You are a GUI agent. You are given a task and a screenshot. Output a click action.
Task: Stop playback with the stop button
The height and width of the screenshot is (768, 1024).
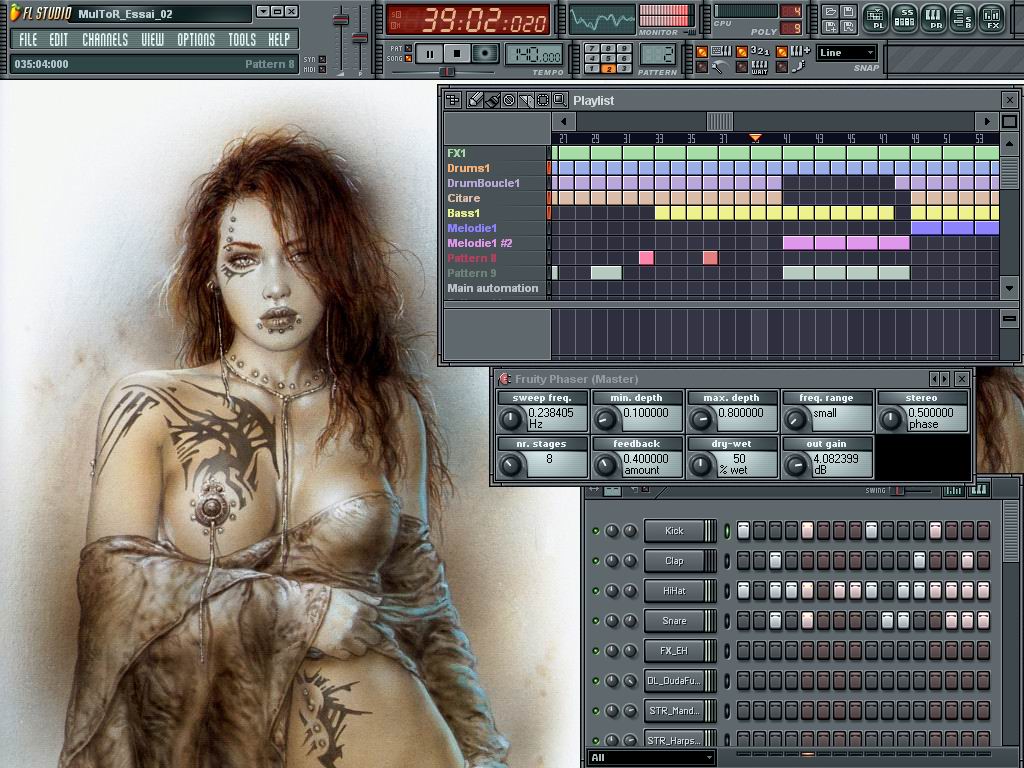coord(457,54)
